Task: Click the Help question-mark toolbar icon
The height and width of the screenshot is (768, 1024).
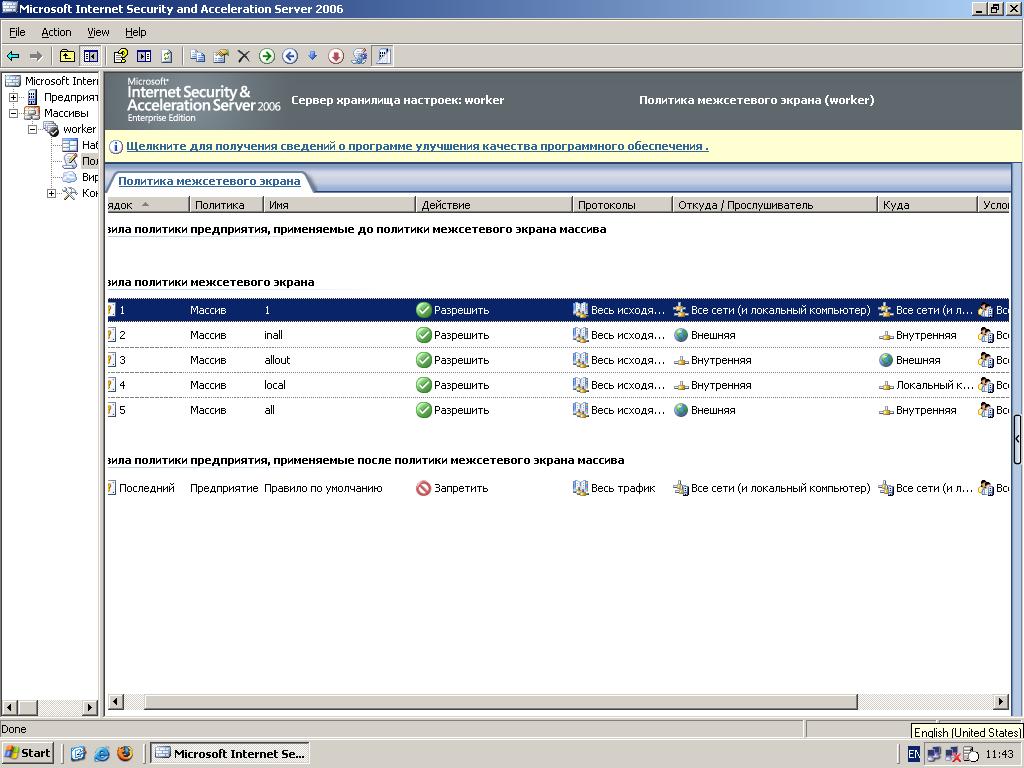Action: coord(120,56)
